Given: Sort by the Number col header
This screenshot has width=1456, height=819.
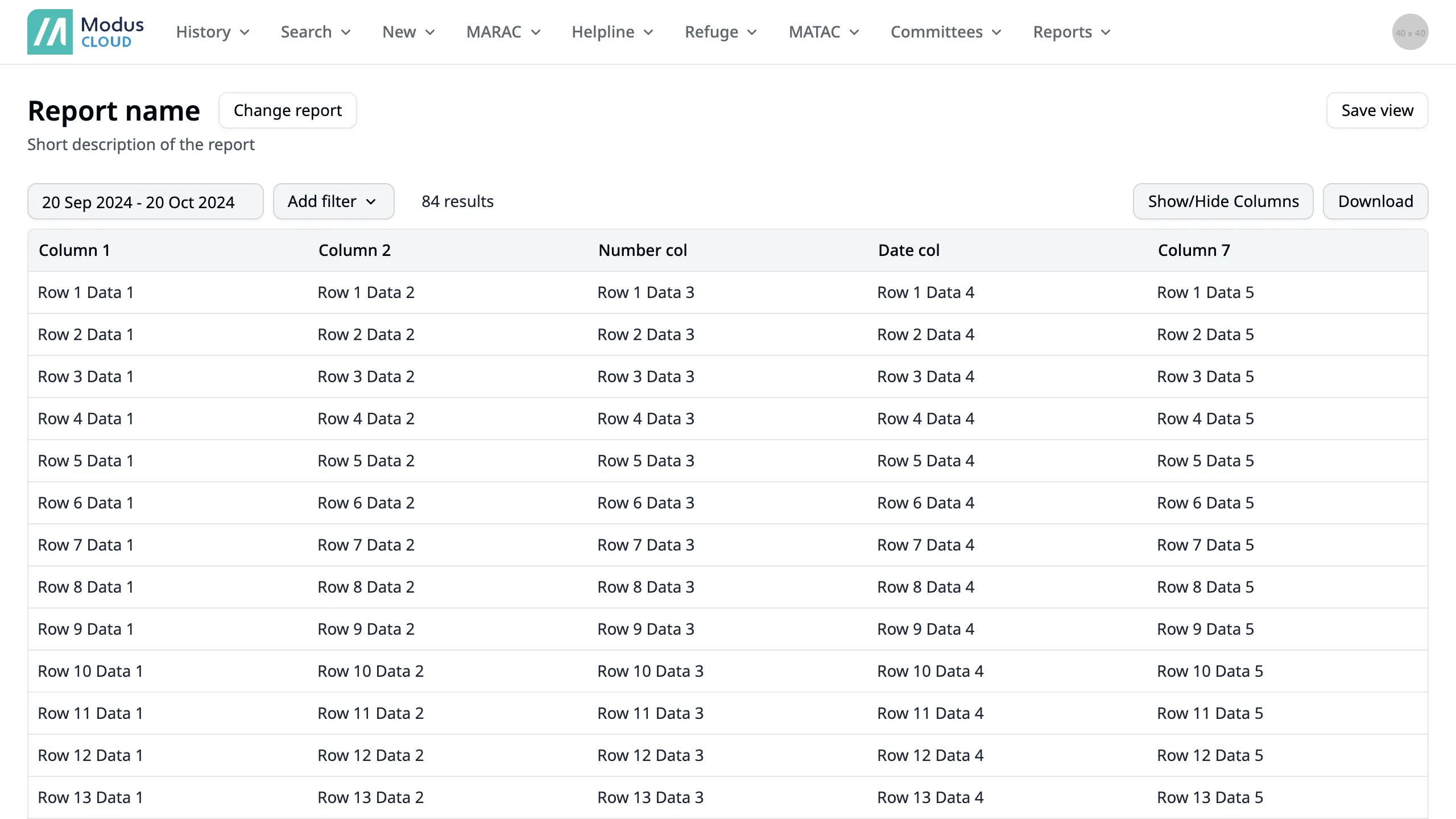Looking at the screenshot, I should 642,250.
